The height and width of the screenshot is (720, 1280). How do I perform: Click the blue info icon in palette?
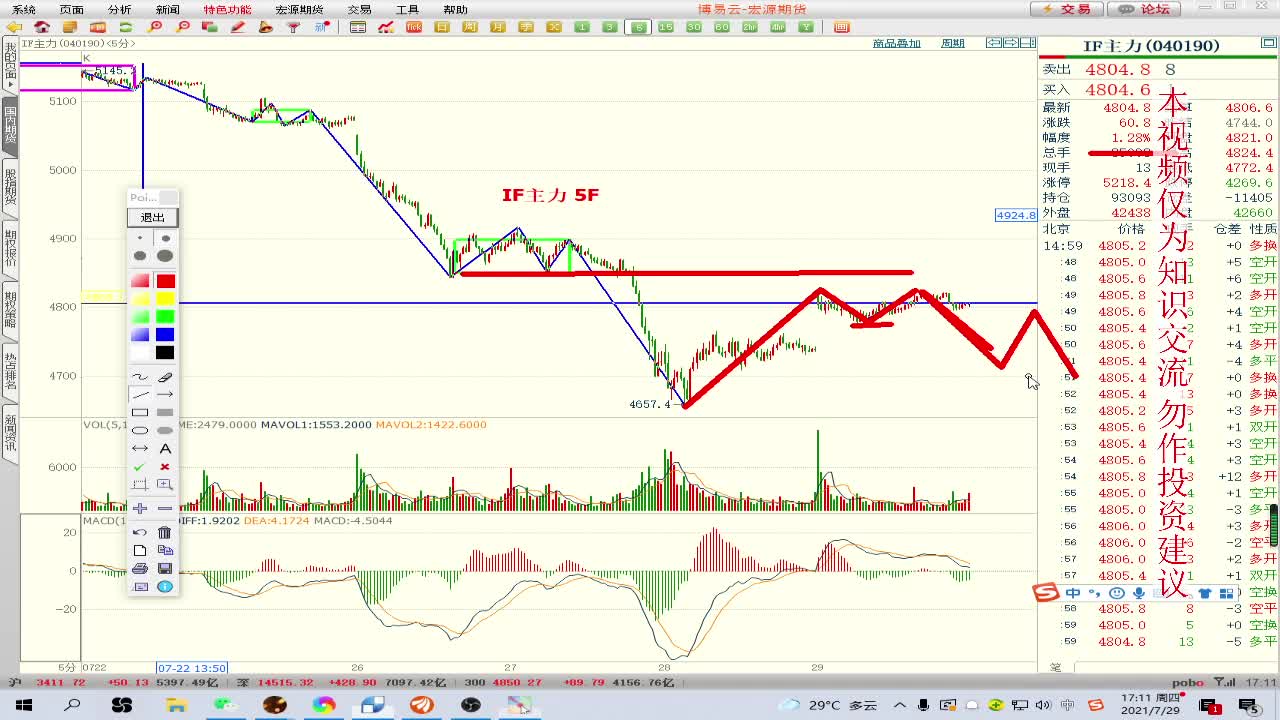pyautogui.click(x=165, y=586)
